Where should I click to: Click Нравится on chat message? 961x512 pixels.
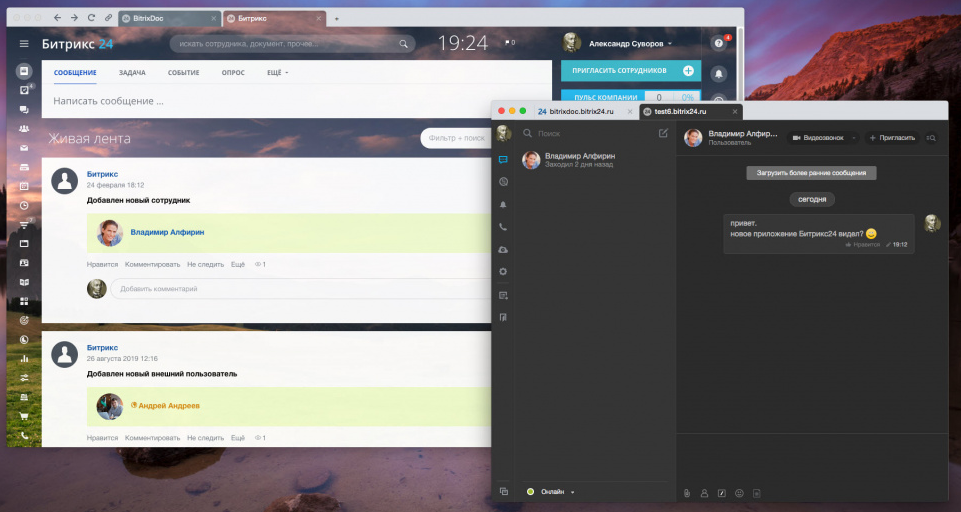point(863,245)
